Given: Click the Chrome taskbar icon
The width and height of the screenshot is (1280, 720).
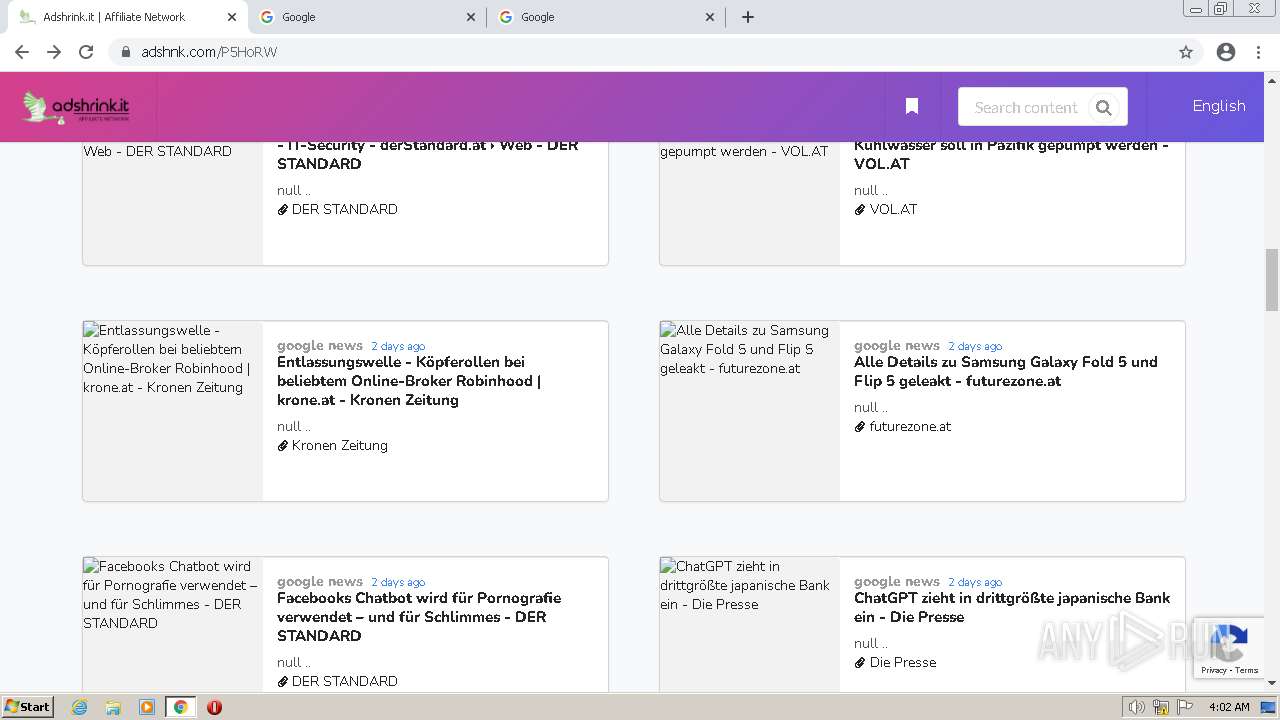Looking at the screenshot, I should [181, 707].
